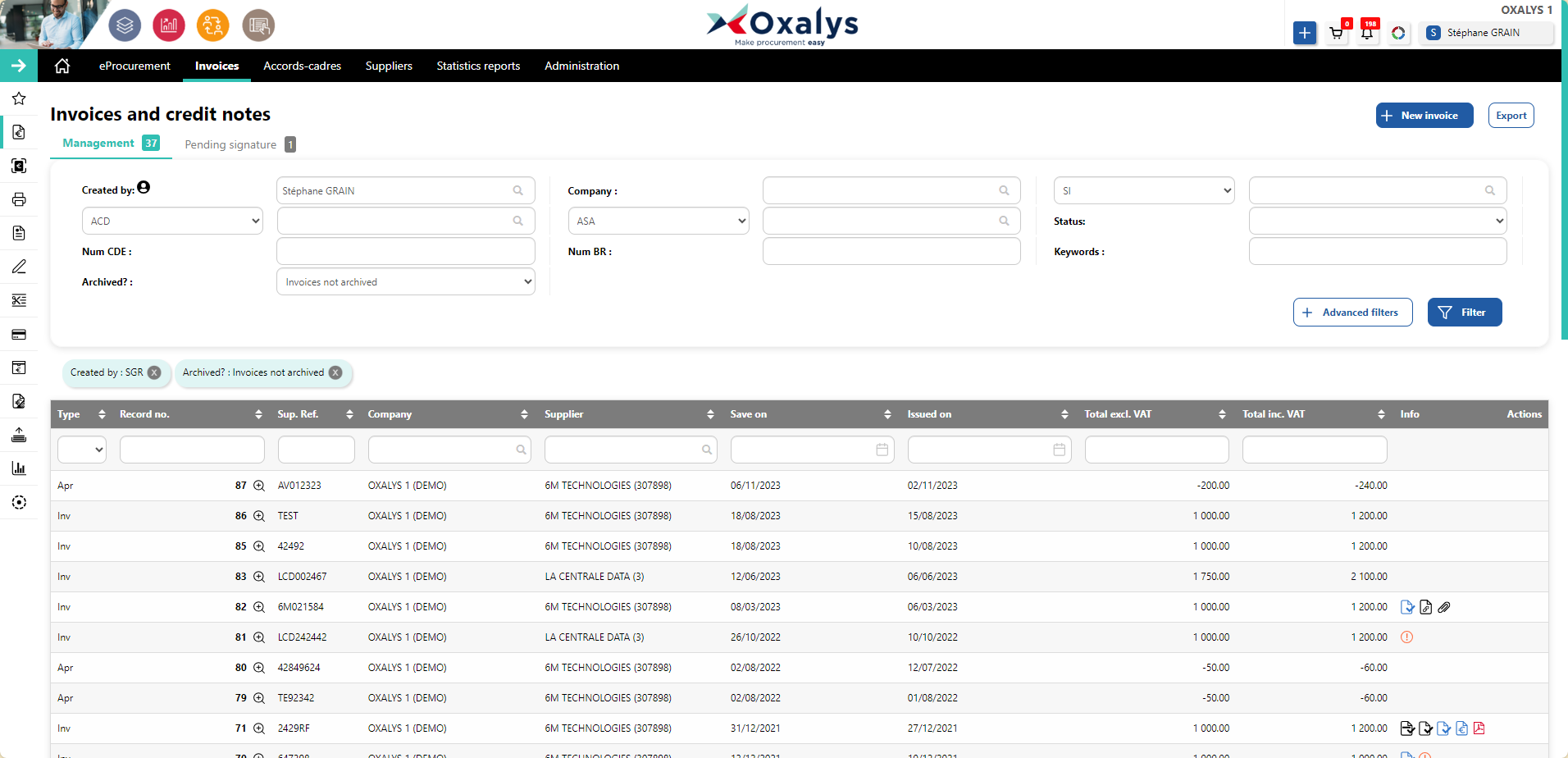
Task: Open the Type column filter dropdown
Action: (x=82, y=450)
